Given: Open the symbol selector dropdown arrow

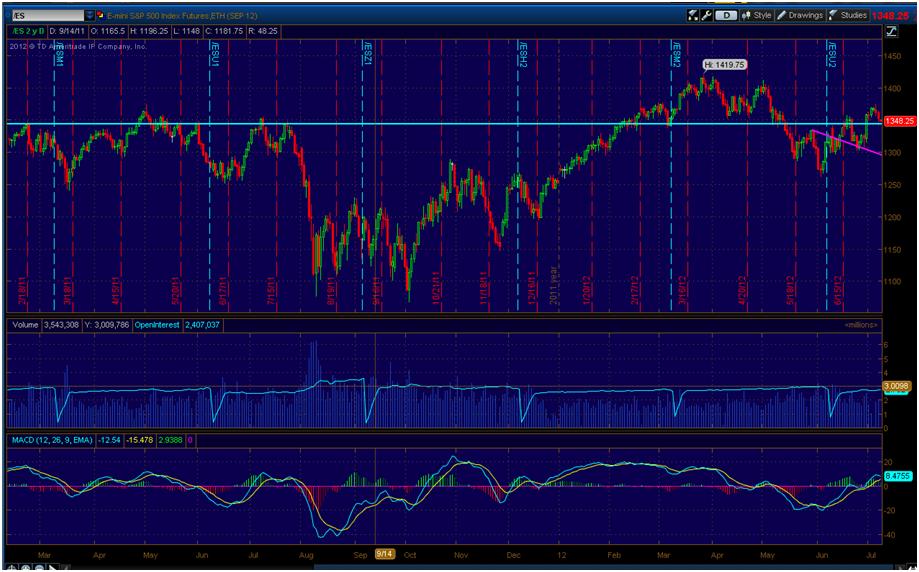Looking at the screenshot, I should click(90, 15).
